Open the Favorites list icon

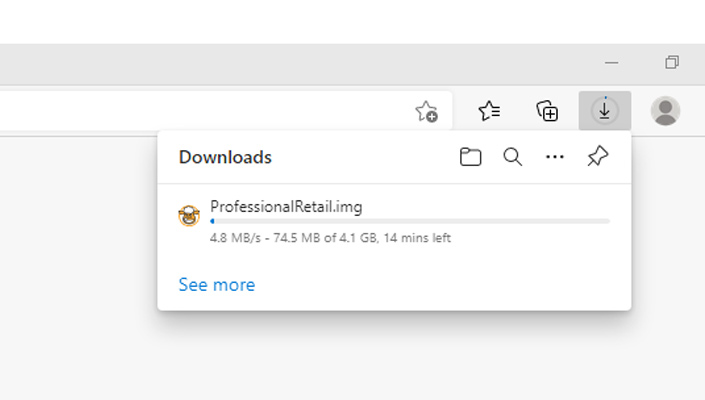(489, 111)
